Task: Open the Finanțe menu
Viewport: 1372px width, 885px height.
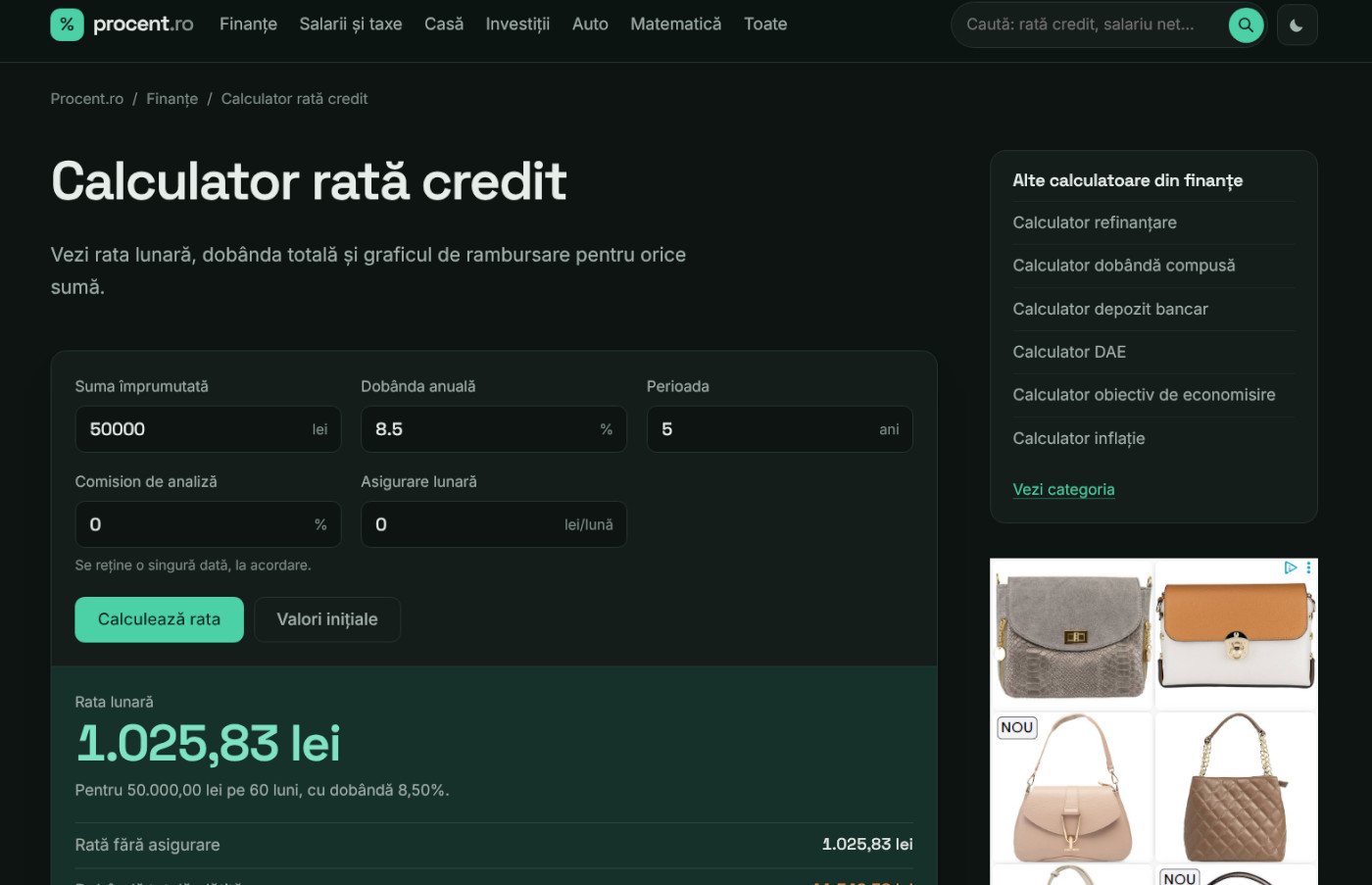Action: click(x=248, y=25)
